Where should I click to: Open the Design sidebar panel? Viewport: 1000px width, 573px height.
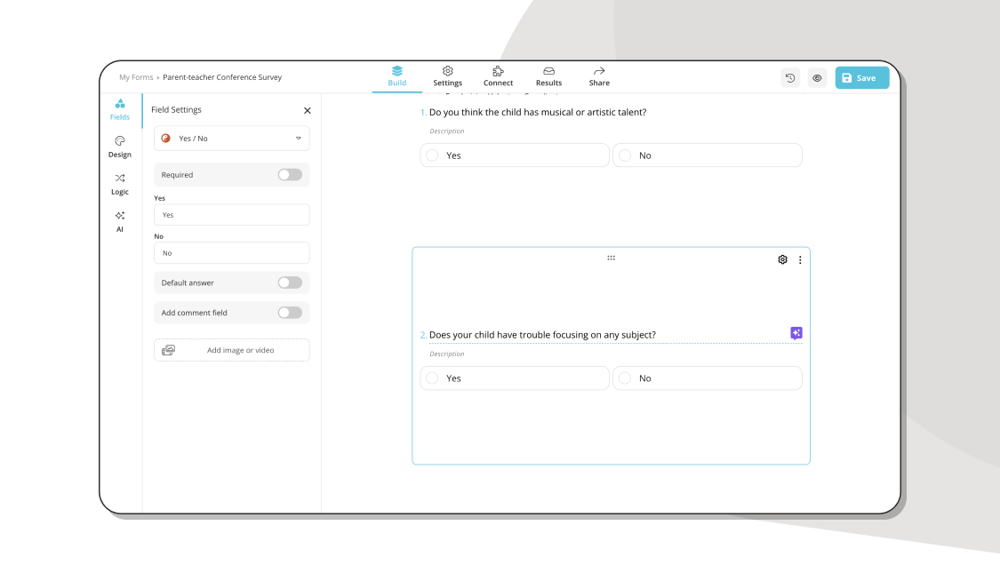pyautogui.click(x=120, y=147)
